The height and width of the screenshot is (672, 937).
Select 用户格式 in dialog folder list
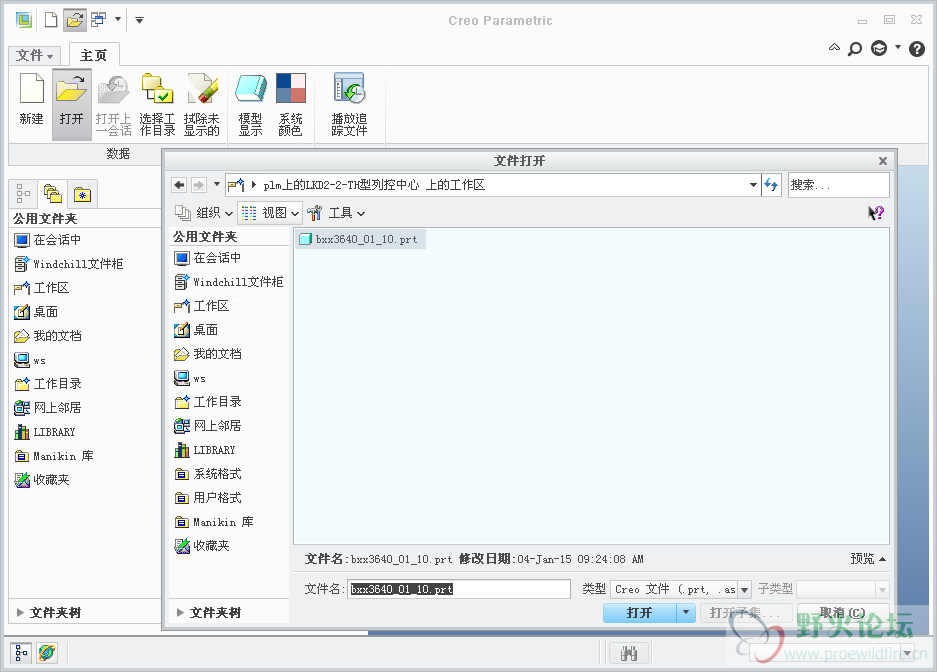click(x=208, y=498)
